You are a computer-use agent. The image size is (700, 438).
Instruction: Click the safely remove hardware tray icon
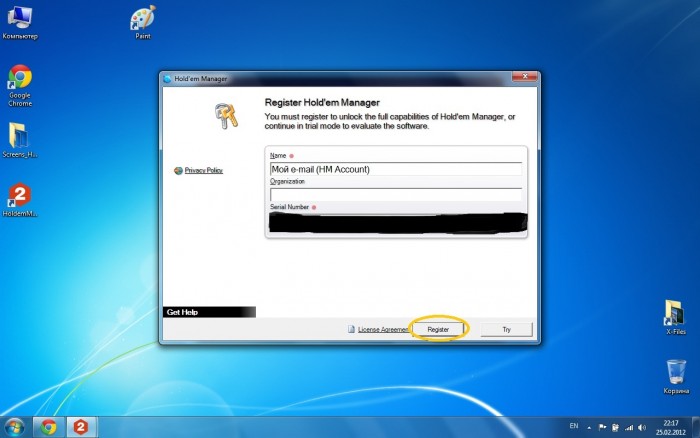coord(615,427)
